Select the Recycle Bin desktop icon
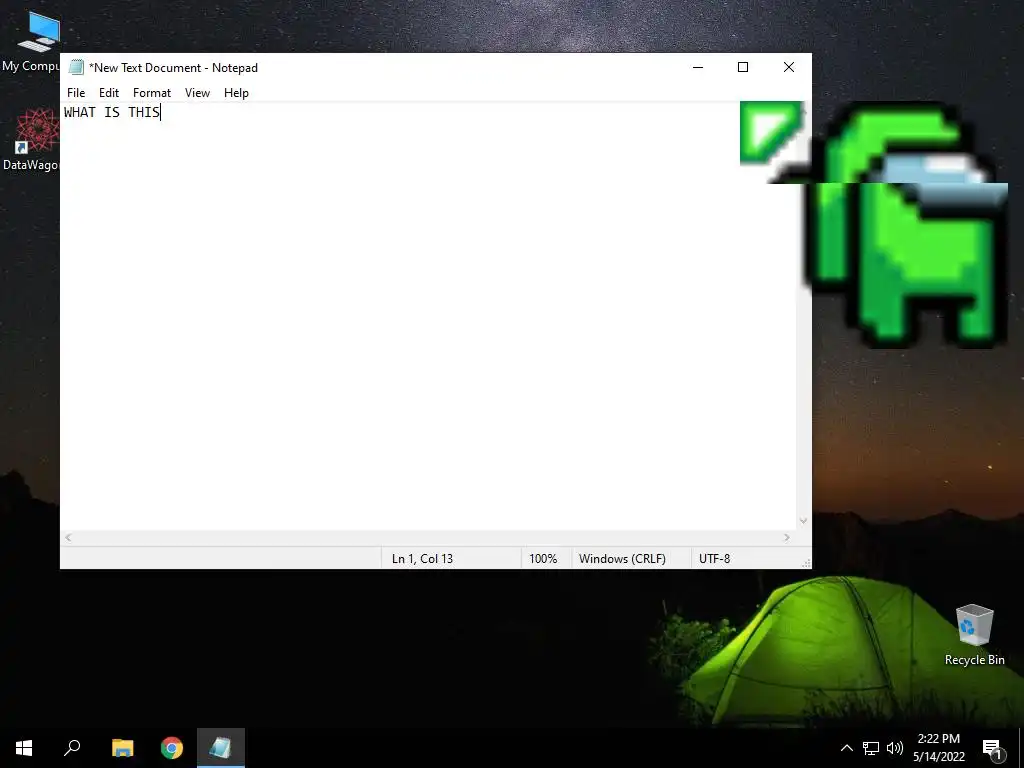 pos(974,635)
